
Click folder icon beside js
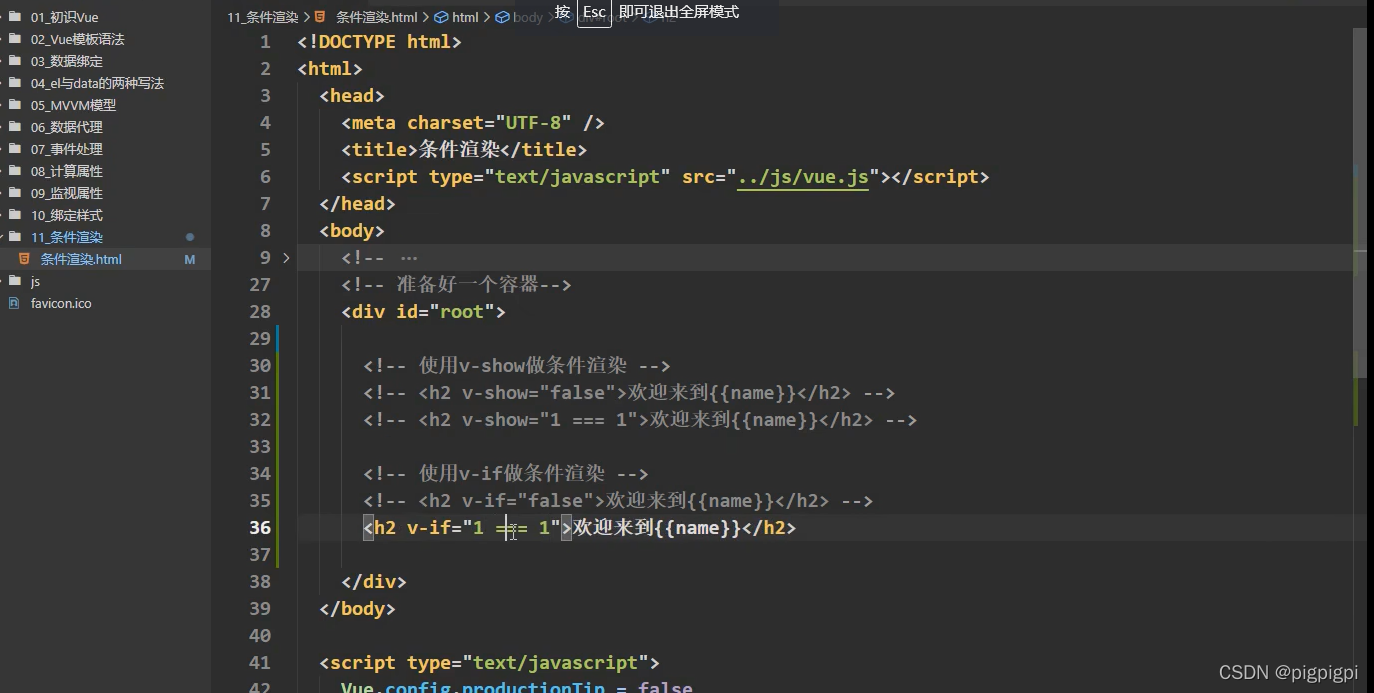click(x=14, y=281)
